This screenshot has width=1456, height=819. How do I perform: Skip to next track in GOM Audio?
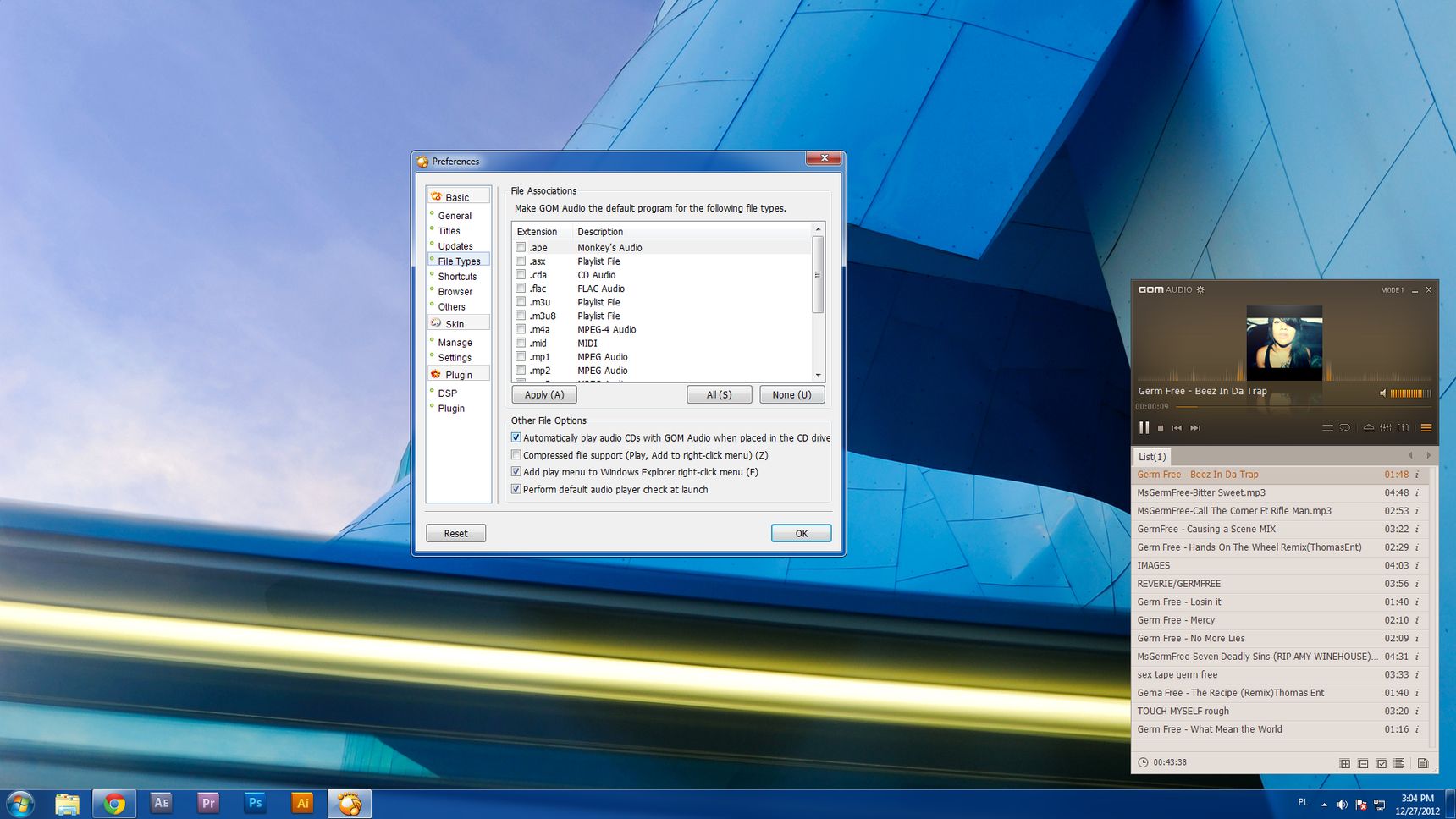[x=1195, y=428]
